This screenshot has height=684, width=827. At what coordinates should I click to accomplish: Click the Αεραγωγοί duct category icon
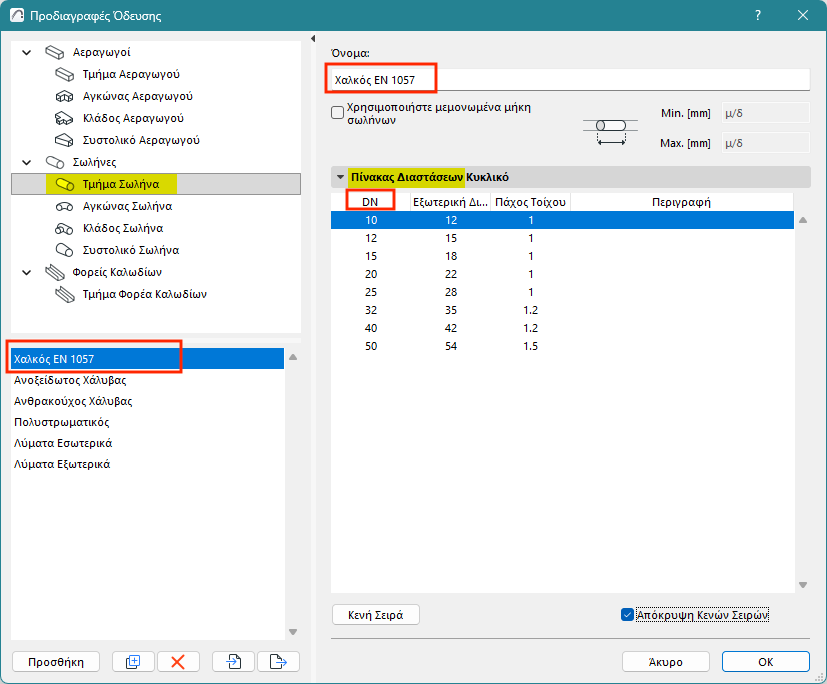(x=54, y=52)
